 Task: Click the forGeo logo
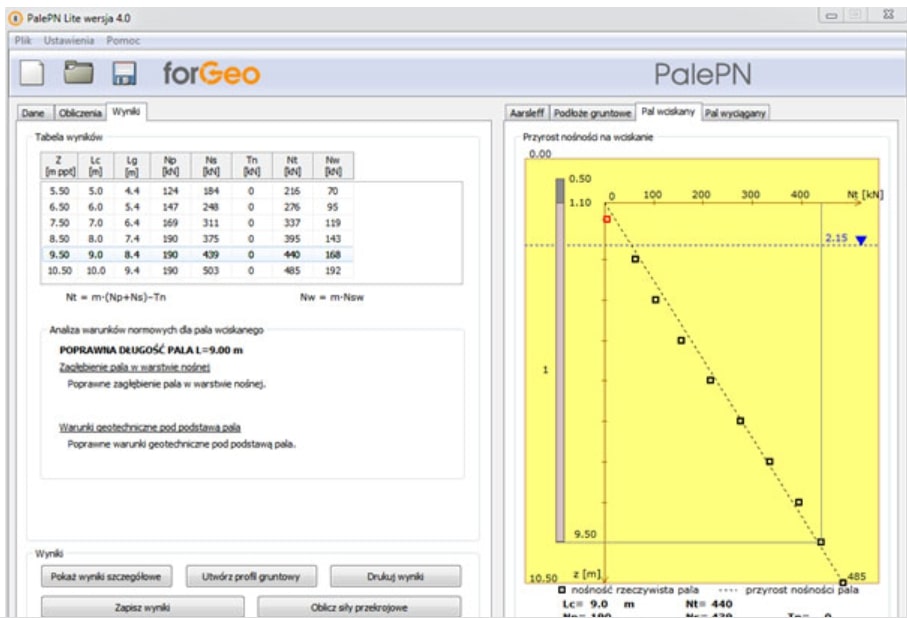pos(211,75)
